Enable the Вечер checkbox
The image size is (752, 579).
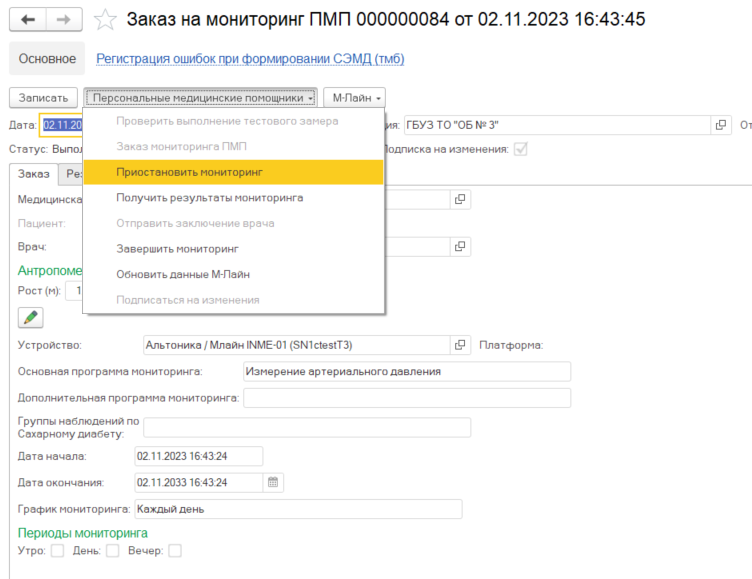[174, 551]
